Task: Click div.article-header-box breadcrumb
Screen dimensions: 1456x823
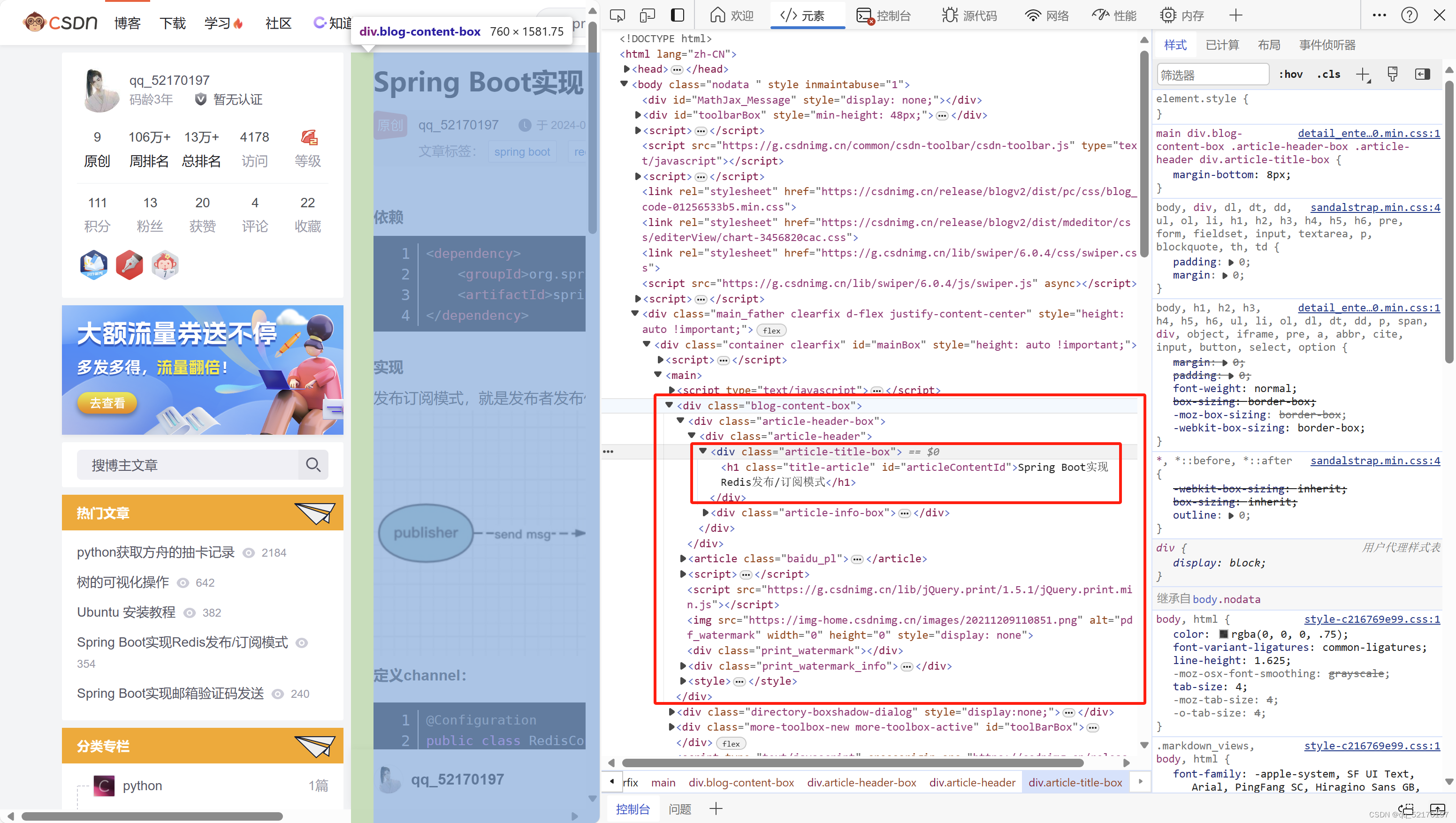Action: 861,782
